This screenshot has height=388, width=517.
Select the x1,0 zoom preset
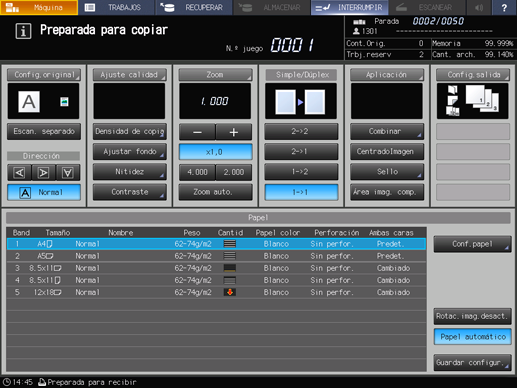click(x=215, y=152)
